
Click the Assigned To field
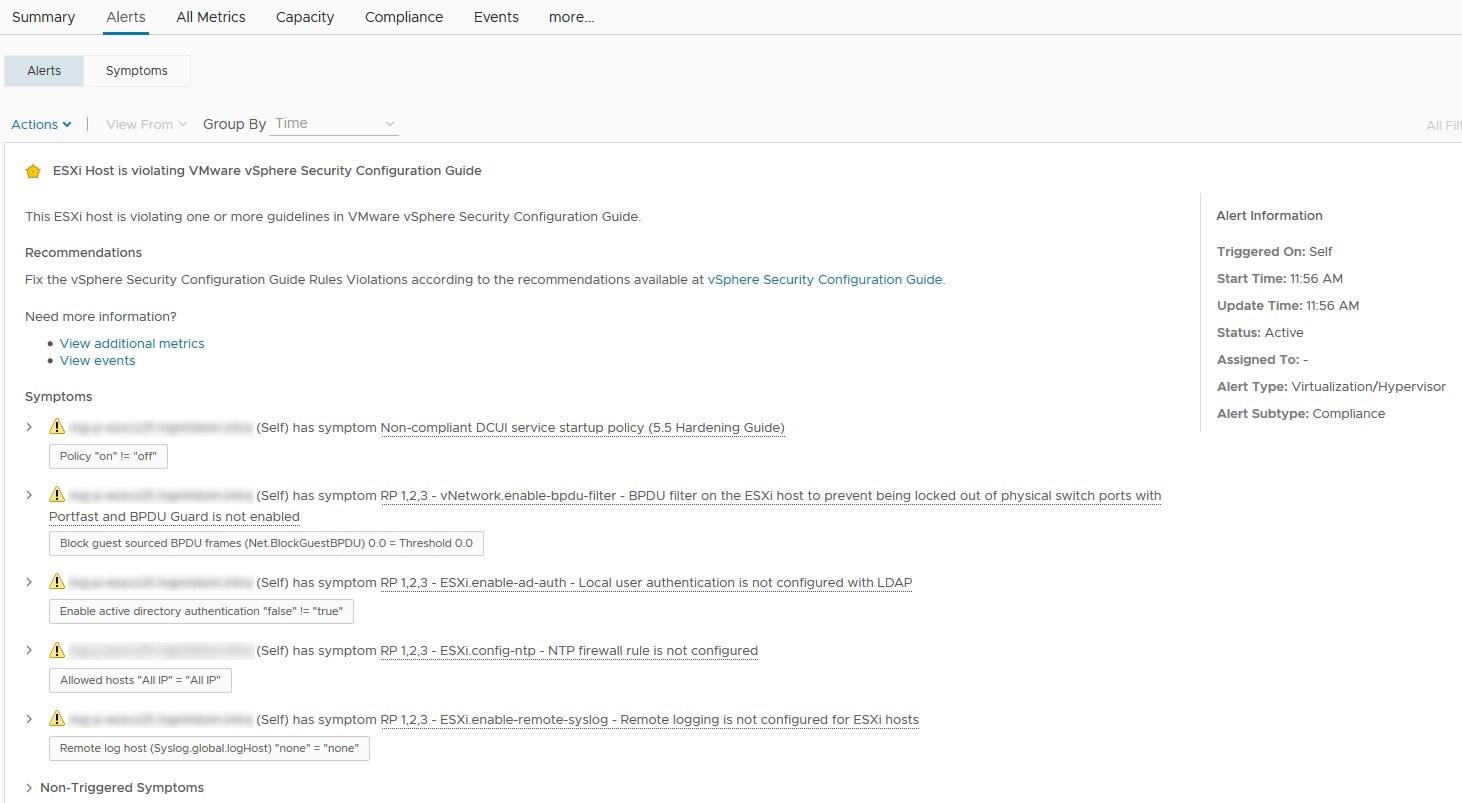coord(1263,360)
